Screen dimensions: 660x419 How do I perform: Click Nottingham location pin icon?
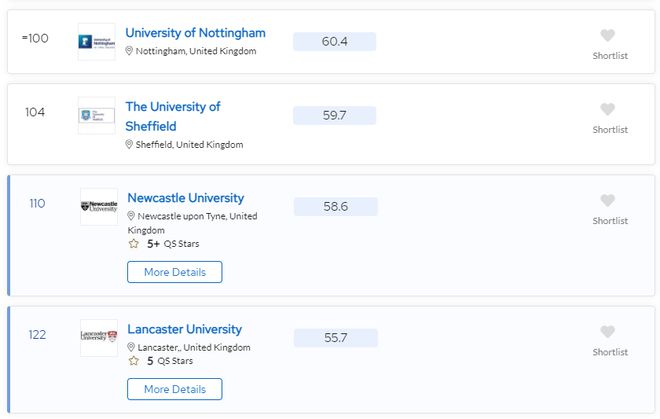(x=129, y=51)
